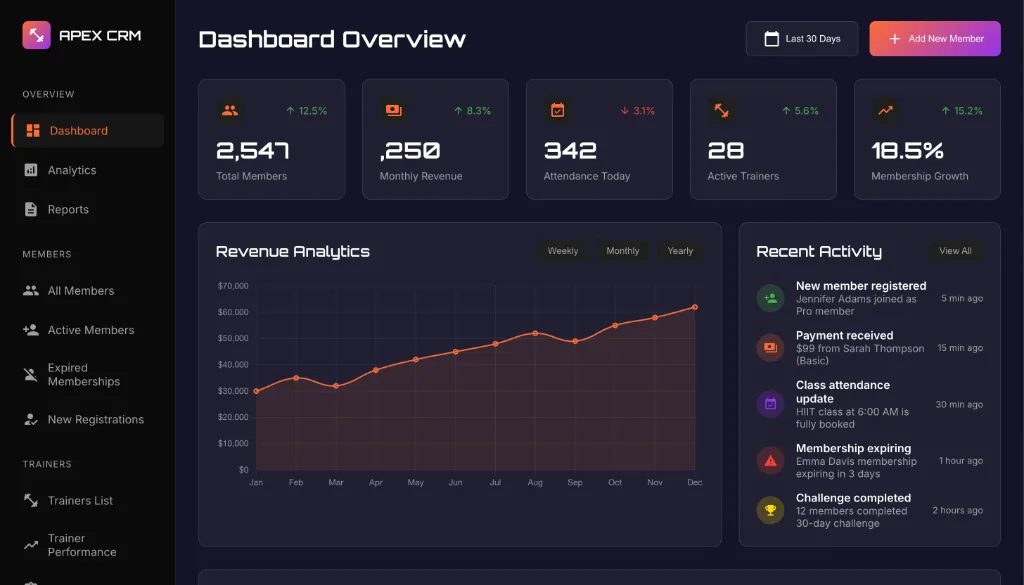Click the calendar-check icon on Attendance Today card

[557, 110]
